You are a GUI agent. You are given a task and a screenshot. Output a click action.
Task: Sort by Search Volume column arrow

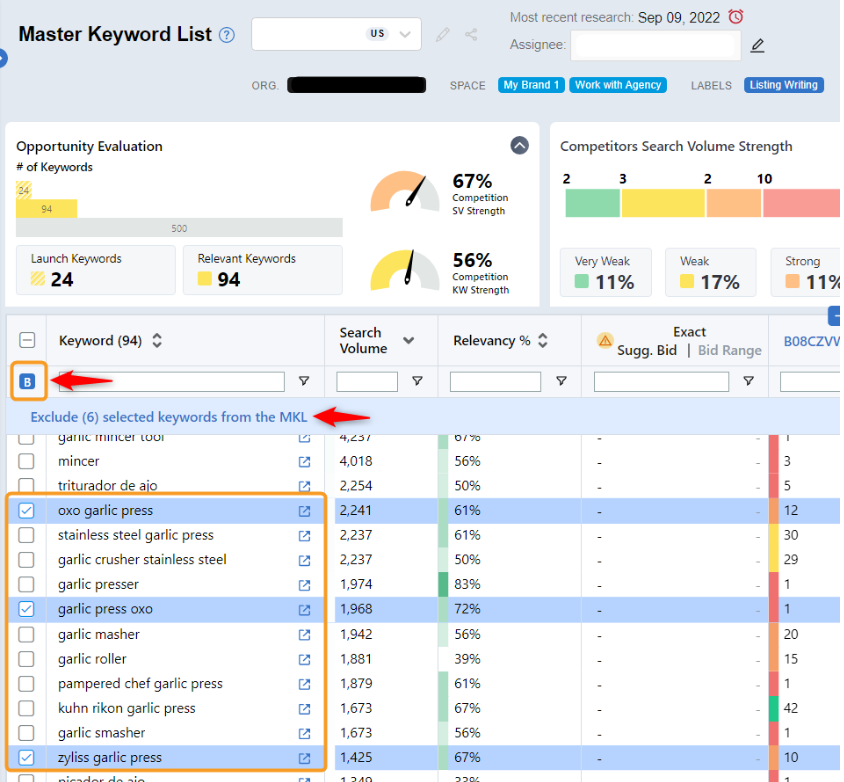click(x=408, y=341)
